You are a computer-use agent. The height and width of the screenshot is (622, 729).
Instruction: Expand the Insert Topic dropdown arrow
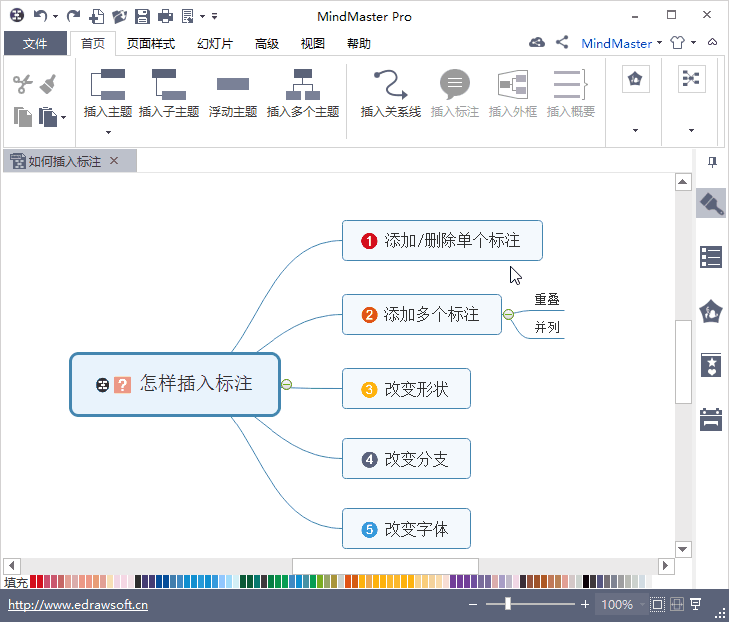108,131
